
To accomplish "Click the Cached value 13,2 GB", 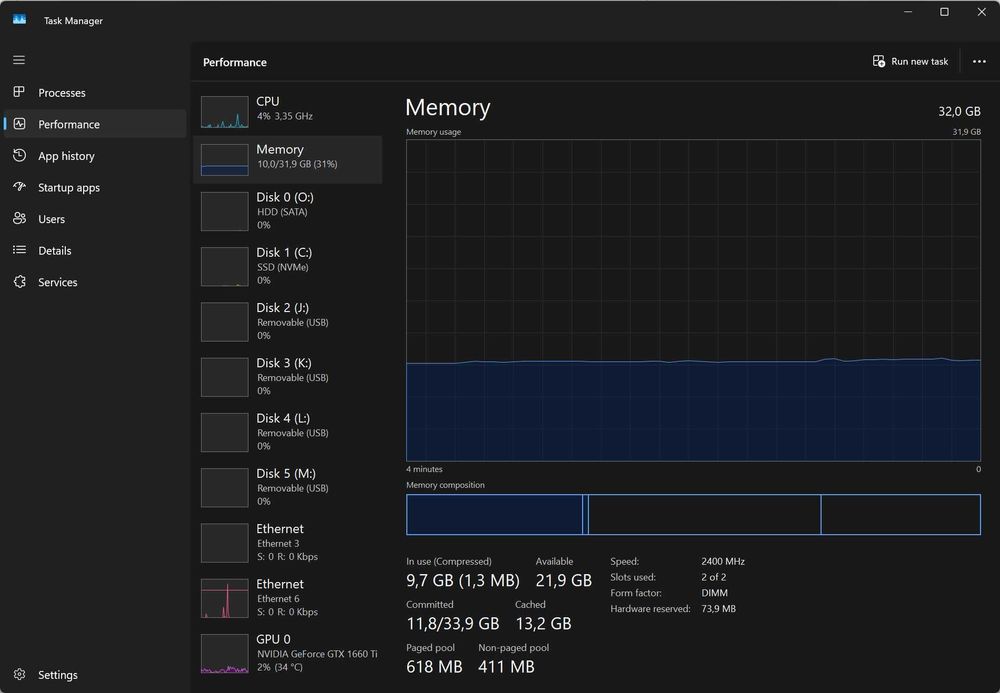I will click(543, 624).
